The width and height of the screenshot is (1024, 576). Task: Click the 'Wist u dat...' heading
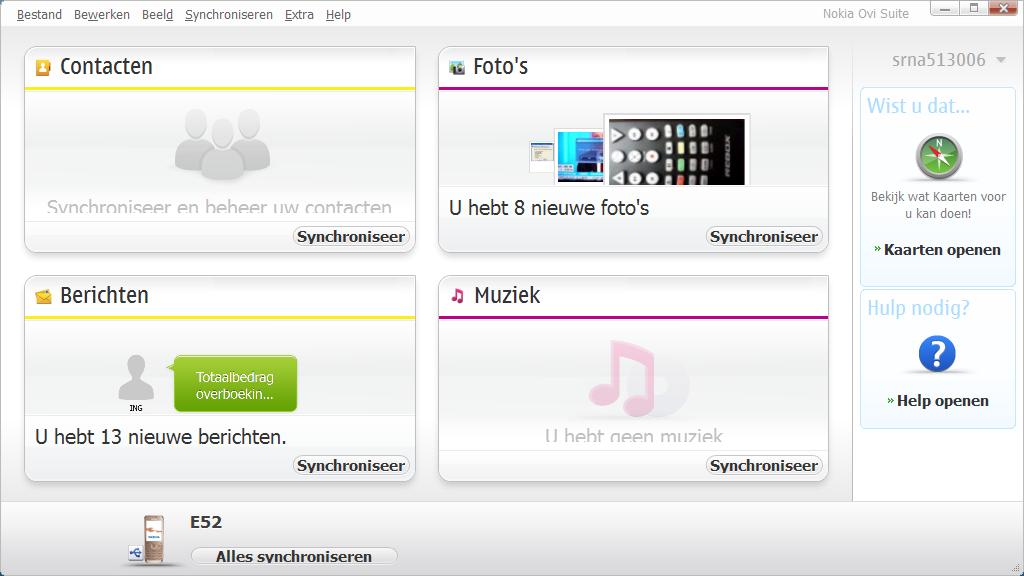(x=918, y=106)
